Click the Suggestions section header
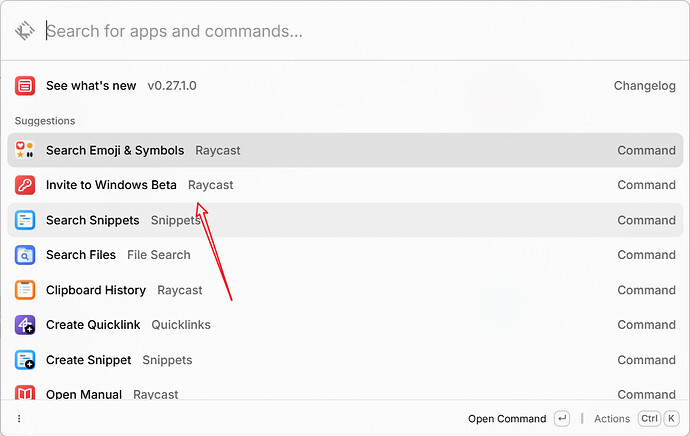 45,121
